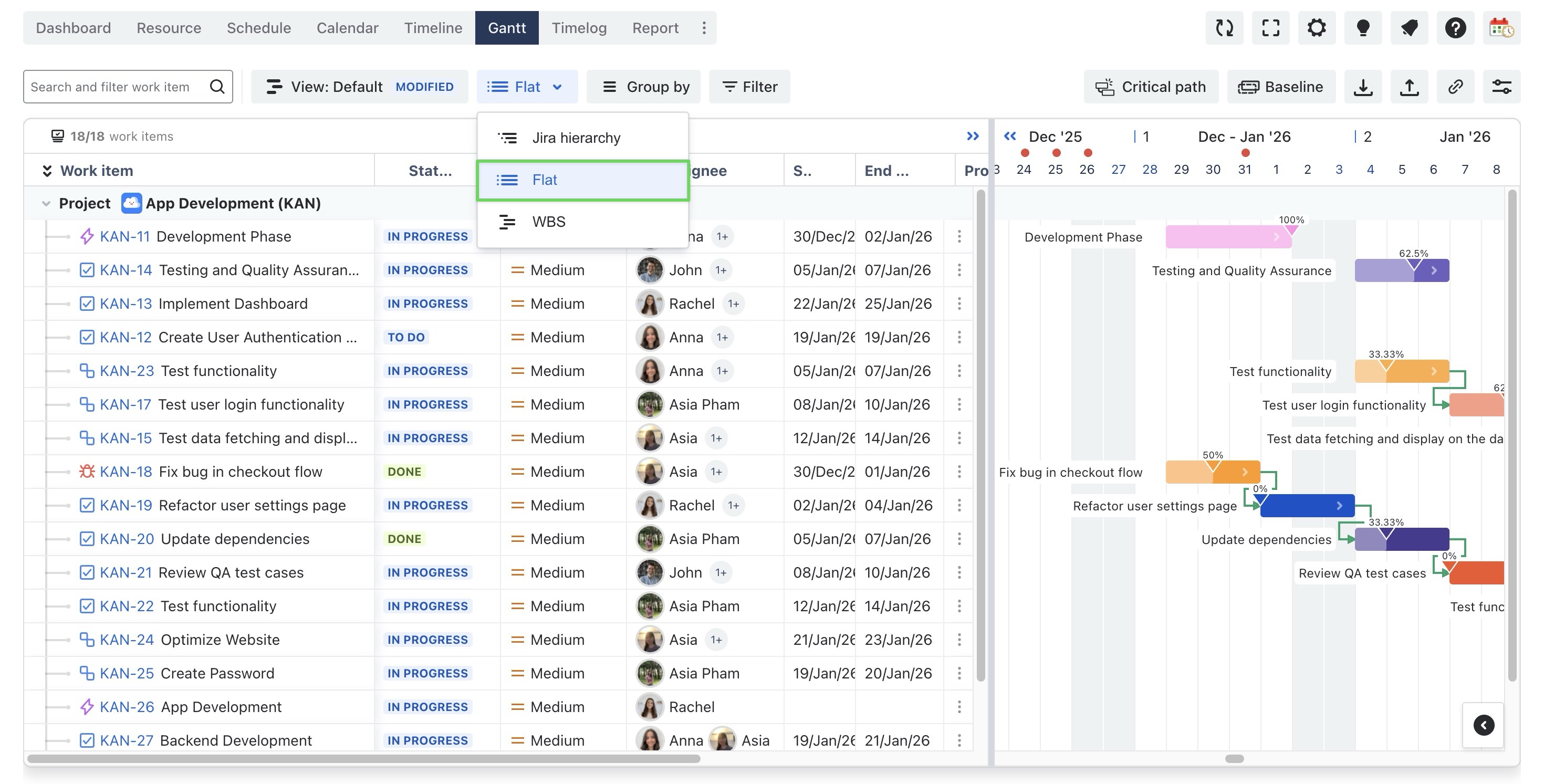
Task: Open settings with the gear icon
Action: tap(1317, 28)
